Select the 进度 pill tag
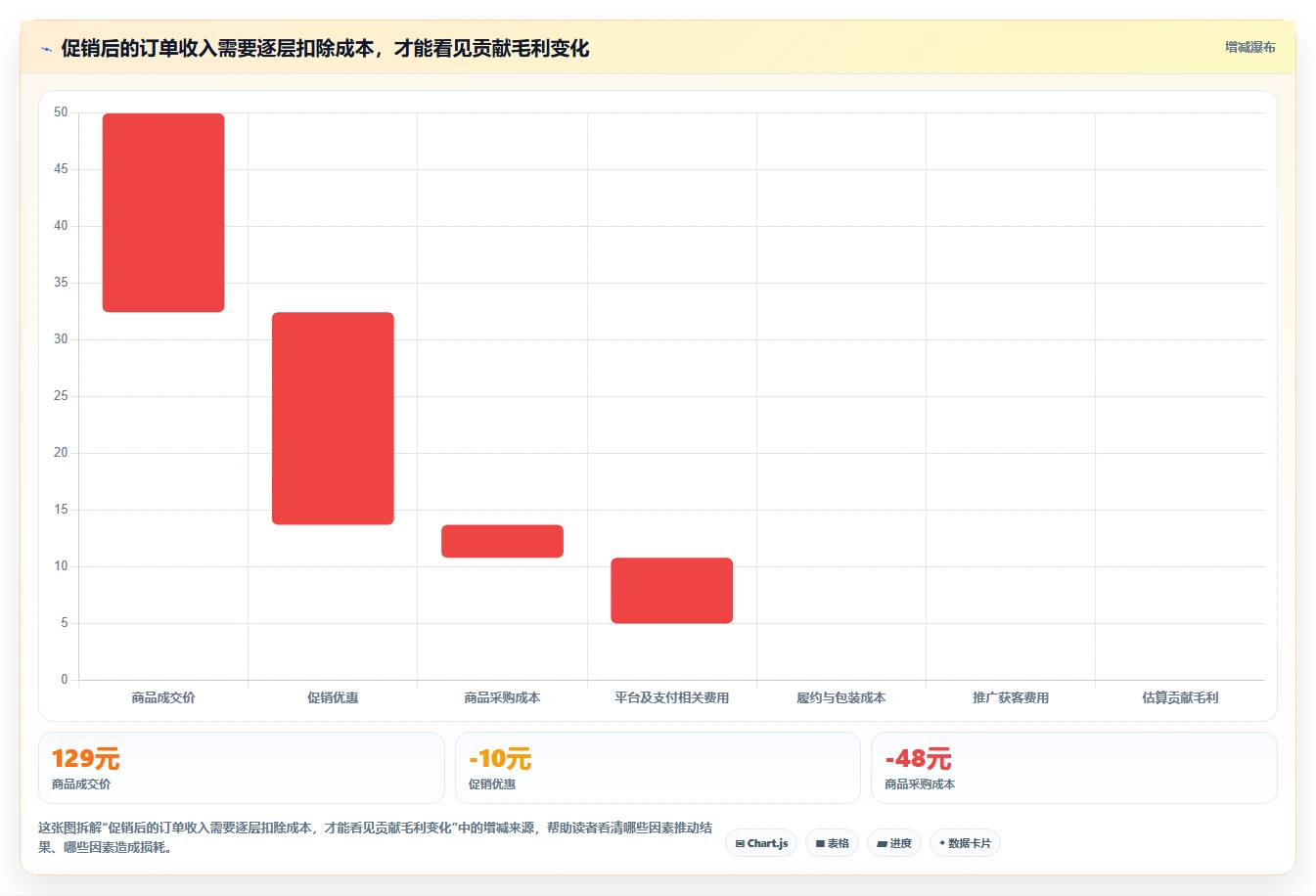Screen dimensions: 1316x896 click(x=894, y=843)
